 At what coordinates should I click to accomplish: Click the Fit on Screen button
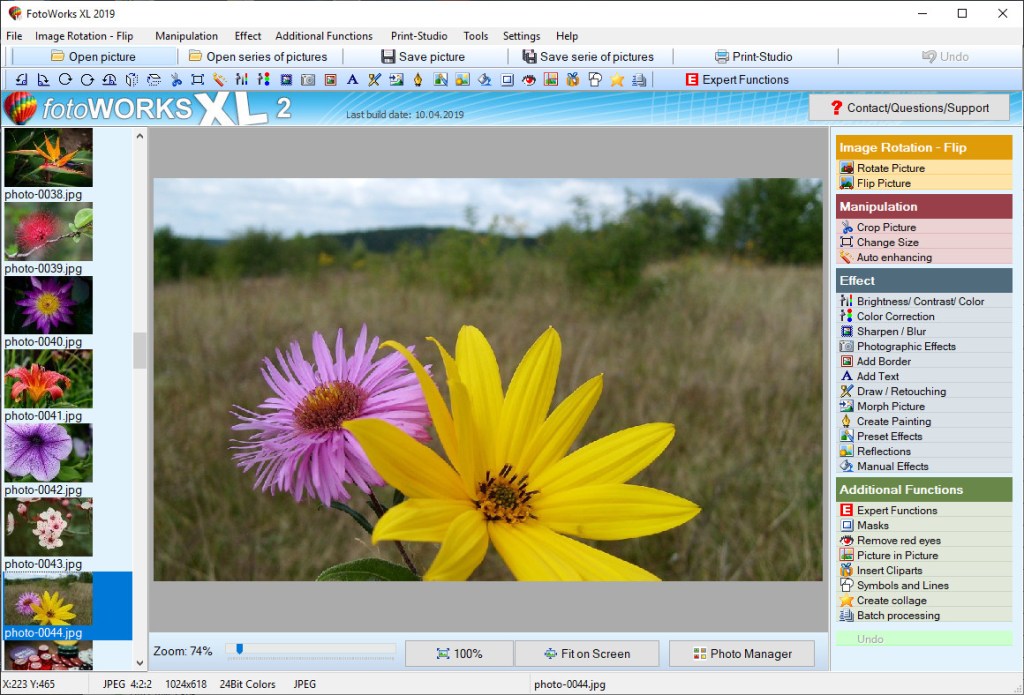[586, 653]
